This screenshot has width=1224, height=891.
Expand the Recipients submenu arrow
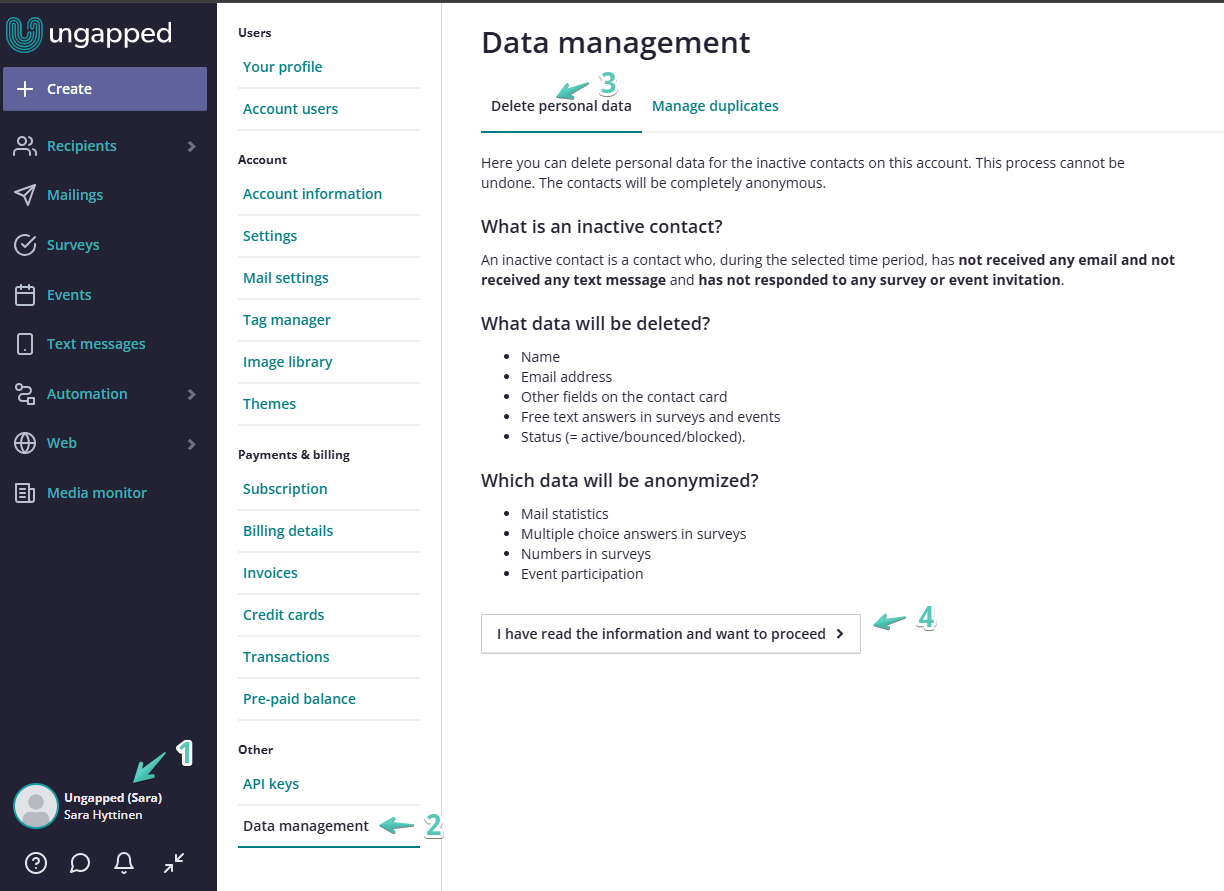[191, 146]
